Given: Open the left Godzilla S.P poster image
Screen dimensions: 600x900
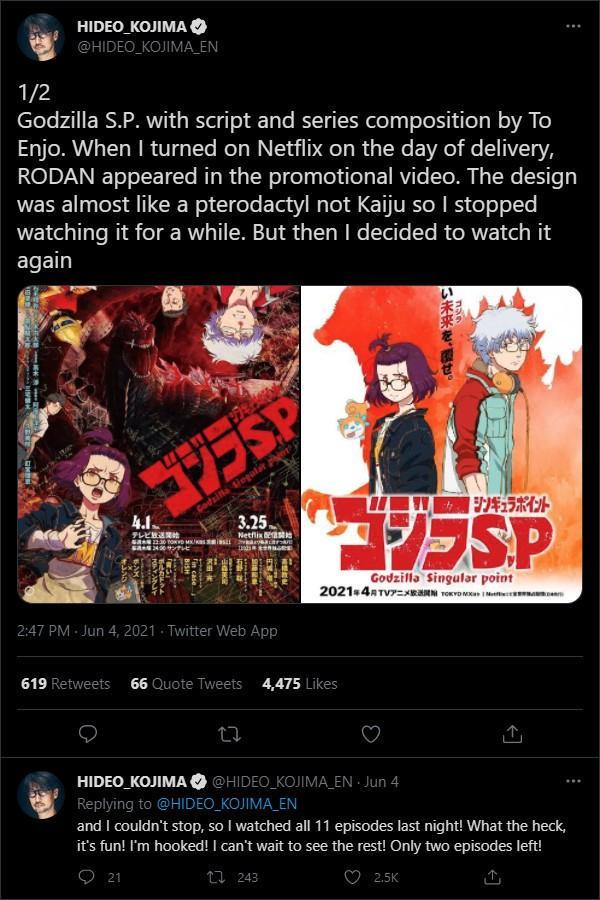Looking at the screenshot, I should click(158, 444).
